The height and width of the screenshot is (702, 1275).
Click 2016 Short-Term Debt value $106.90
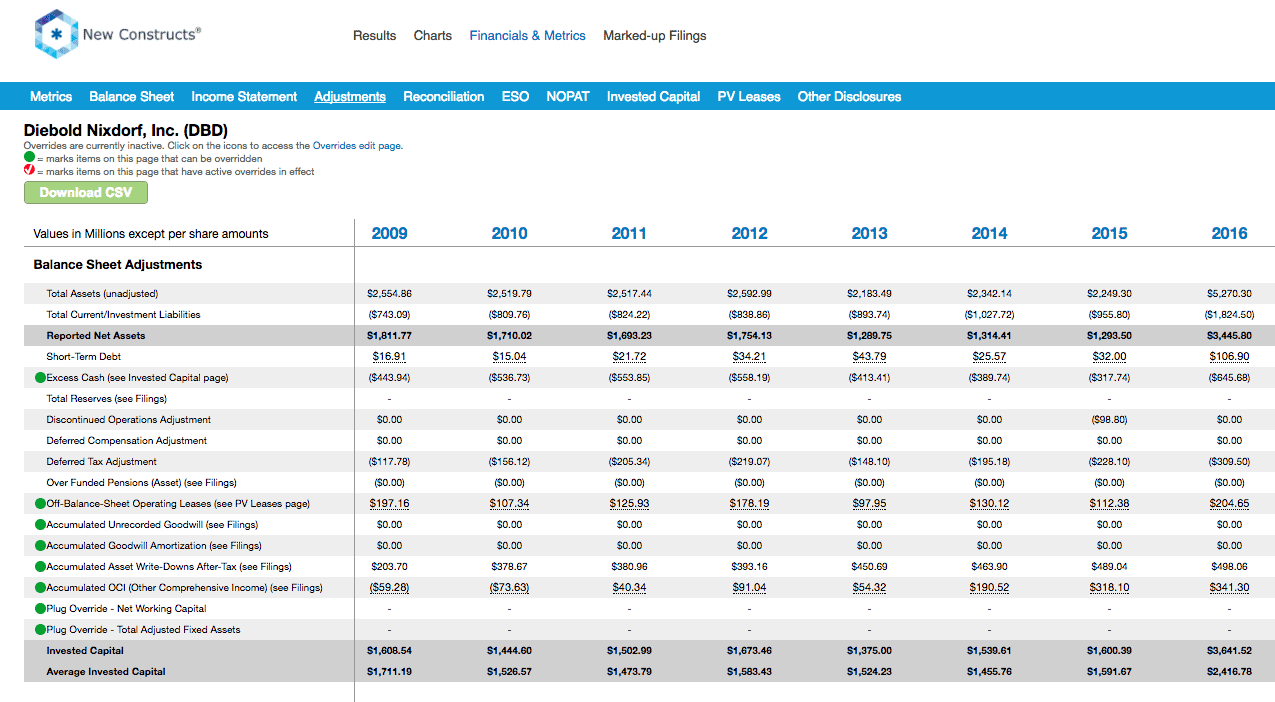[1230, 357]
